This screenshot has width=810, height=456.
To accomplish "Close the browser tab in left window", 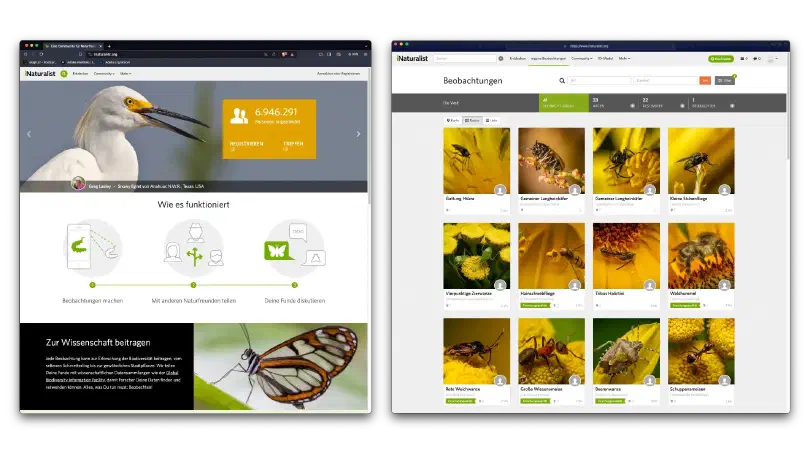I will tap(100, 46).
